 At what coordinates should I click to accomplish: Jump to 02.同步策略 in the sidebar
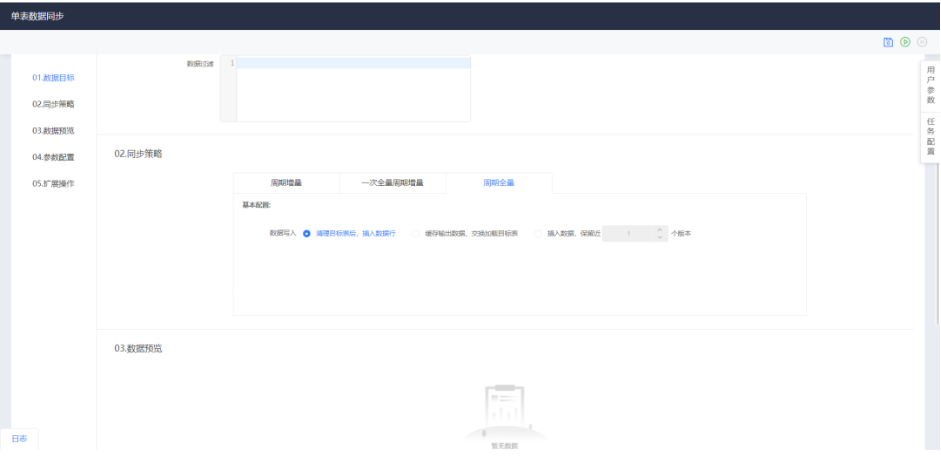click(x=53, y=104)
